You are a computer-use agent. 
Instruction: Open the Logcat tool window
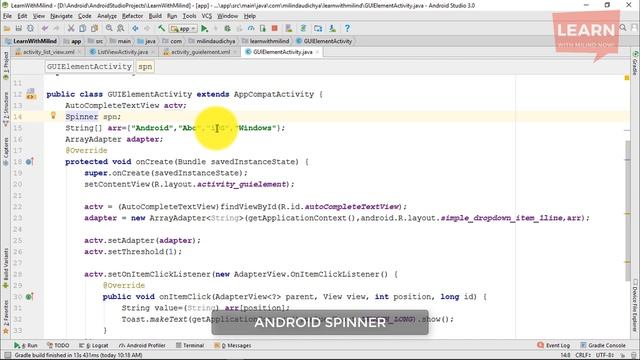(x=94, y=345)
